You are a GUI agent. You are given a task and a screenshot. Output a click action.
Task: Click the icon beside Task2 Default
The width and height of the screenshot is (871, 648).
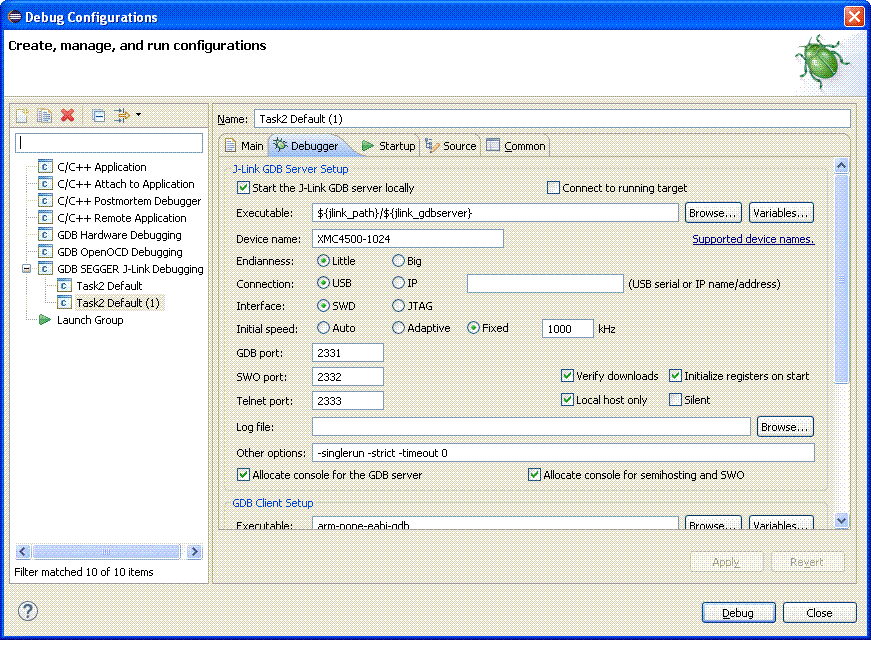click(64, 286)
